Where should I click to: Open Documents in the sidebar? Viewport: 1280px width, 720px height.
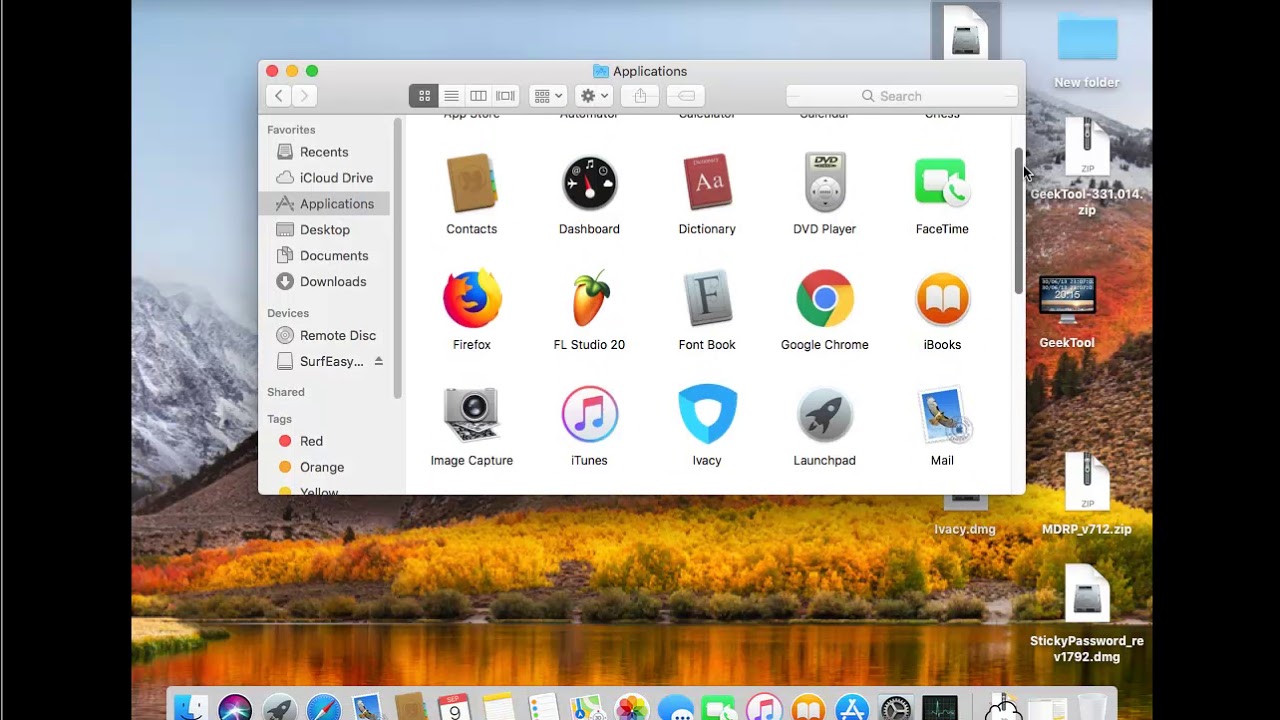[325, 256]
